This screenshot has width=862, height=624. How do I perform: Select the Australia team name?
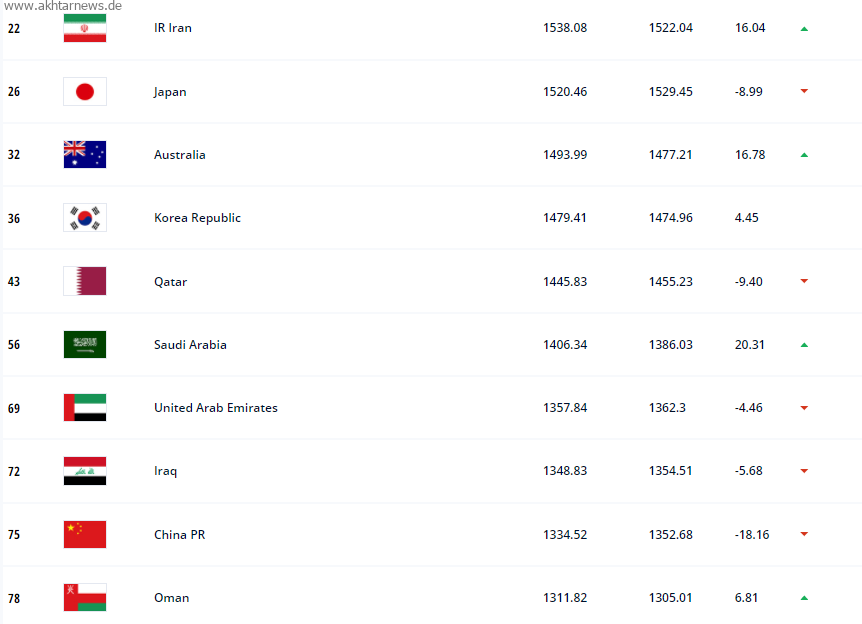[180, 155]
